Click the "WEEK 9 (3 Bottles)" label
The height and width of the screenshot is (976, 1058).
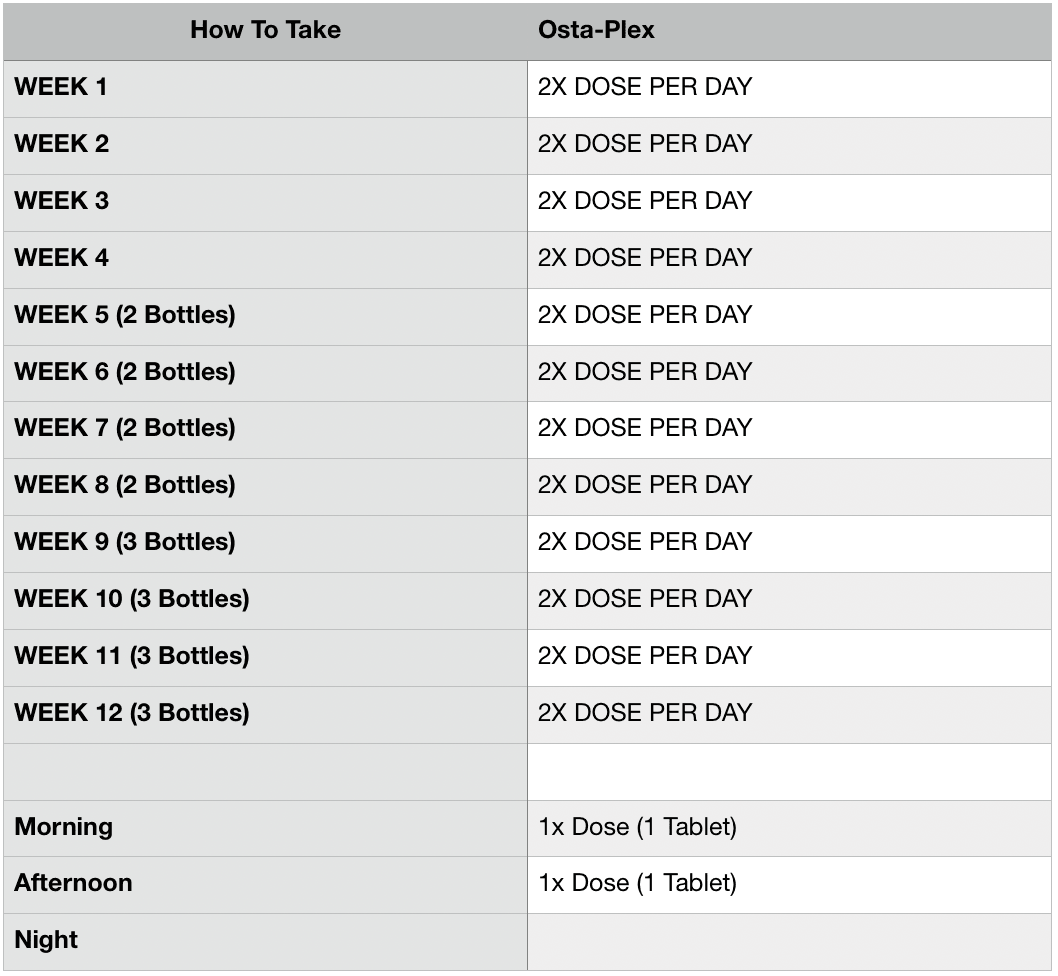(x=125, y=542)
